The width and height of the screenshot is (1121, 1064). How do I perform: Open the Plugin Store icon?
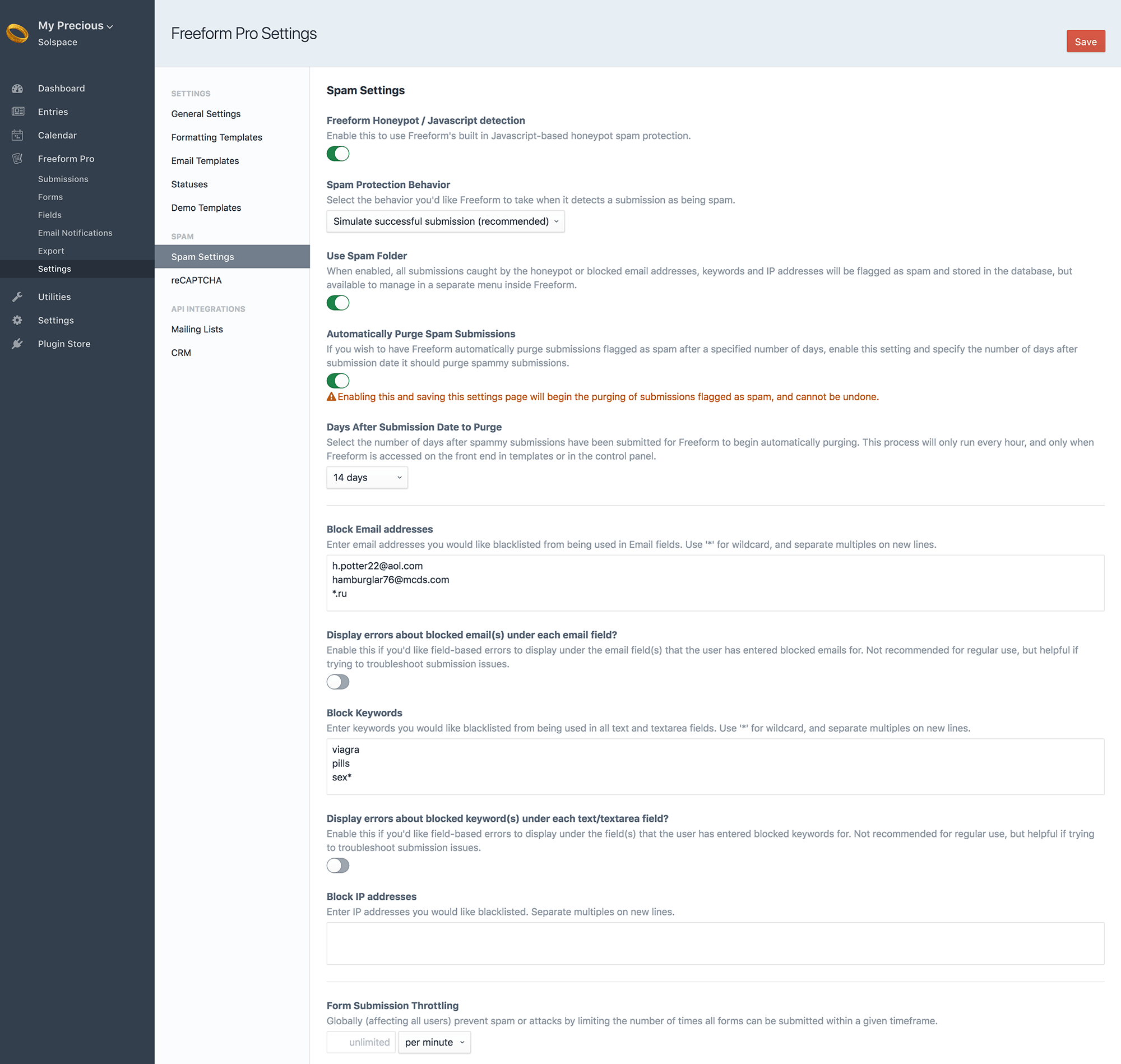click(17, 343)
